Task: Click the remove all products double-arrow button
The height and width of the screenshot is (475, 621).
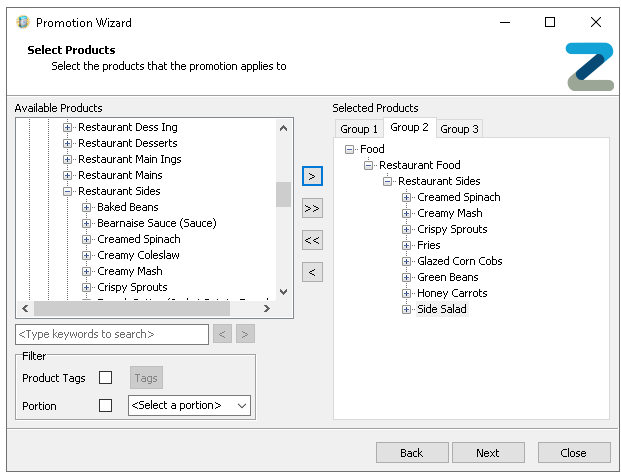Action: coord(312,240)
